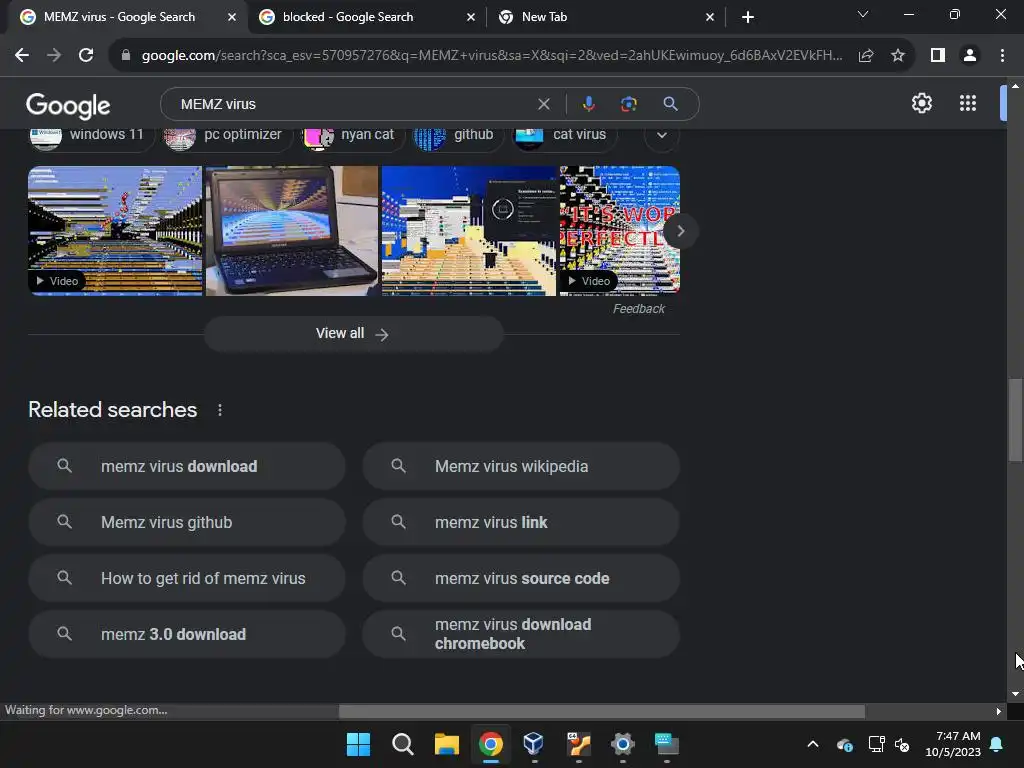Reload the current page

click(x=86, y=56)
